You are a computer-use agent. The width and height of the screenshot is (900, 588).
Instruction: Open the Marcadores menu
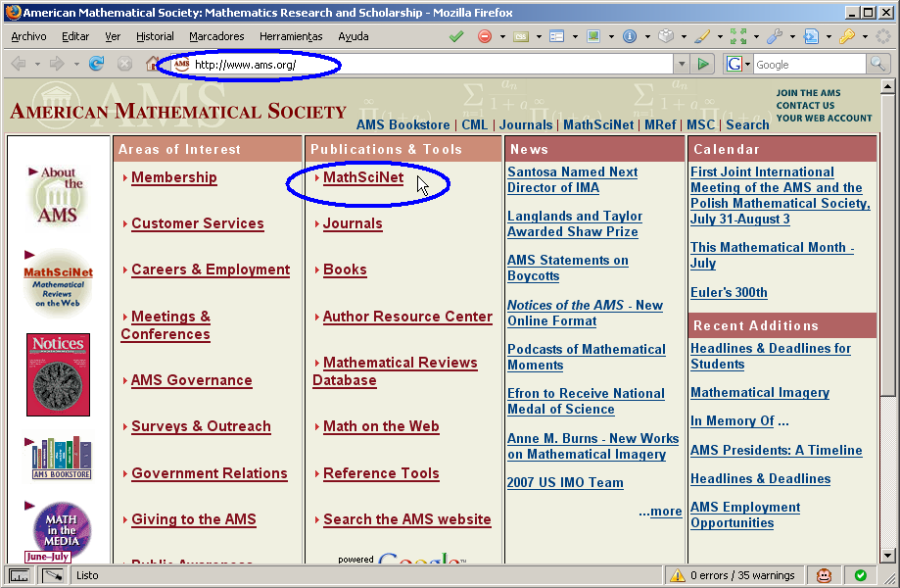click(216, 37)
